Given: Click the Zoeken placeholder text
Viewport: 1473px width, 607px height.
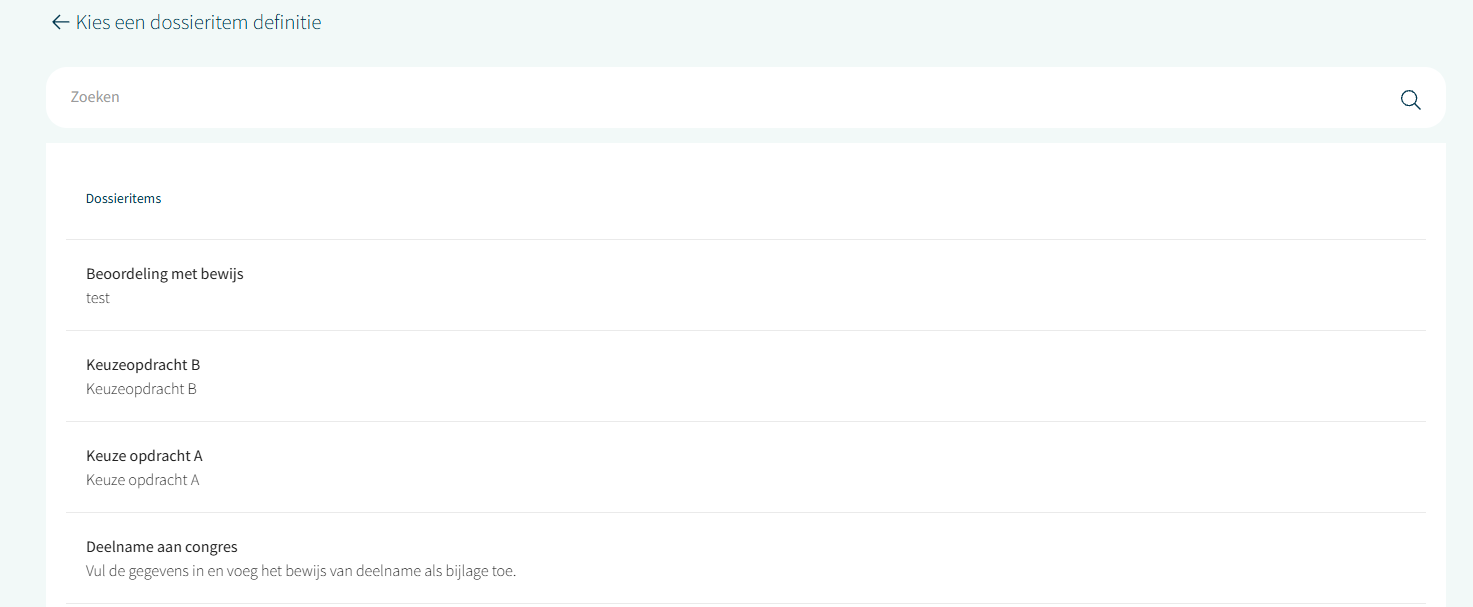Looking at the screenshot, I should tap(95, 97).
